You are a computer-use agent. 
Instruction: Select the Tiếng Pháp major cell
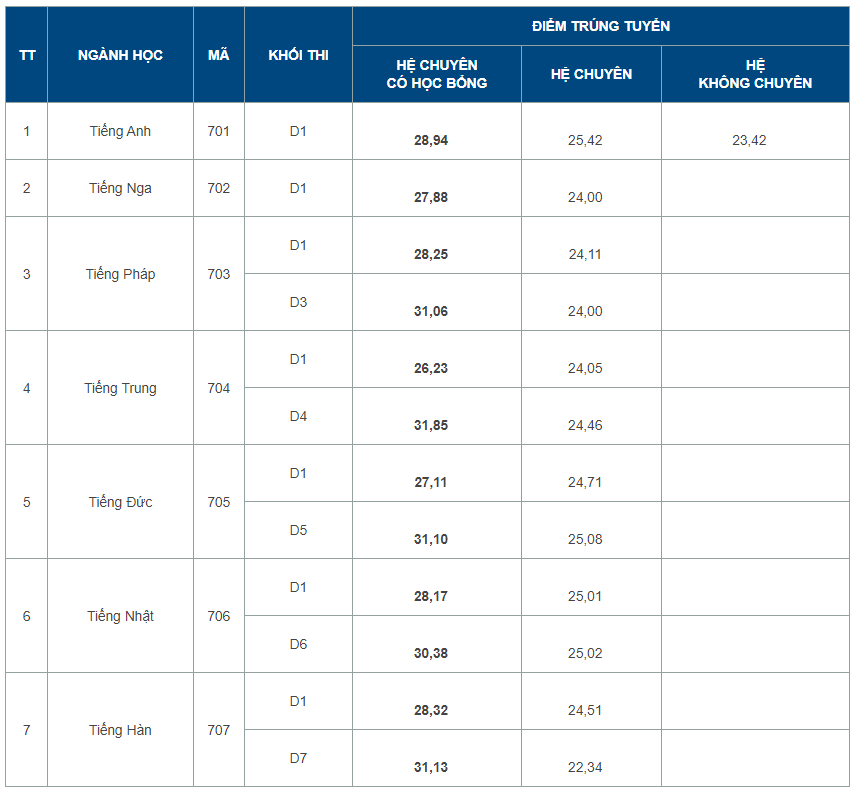[120, 274]
